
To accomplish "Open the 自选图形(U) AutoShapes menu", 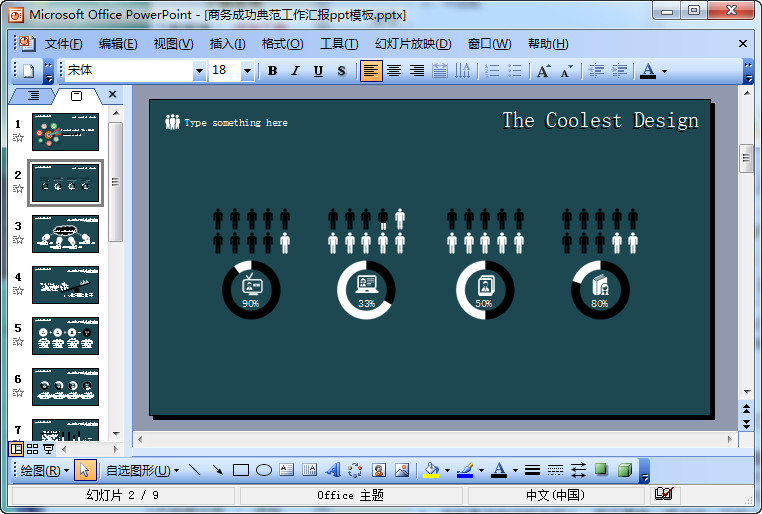I will (142, 470).
